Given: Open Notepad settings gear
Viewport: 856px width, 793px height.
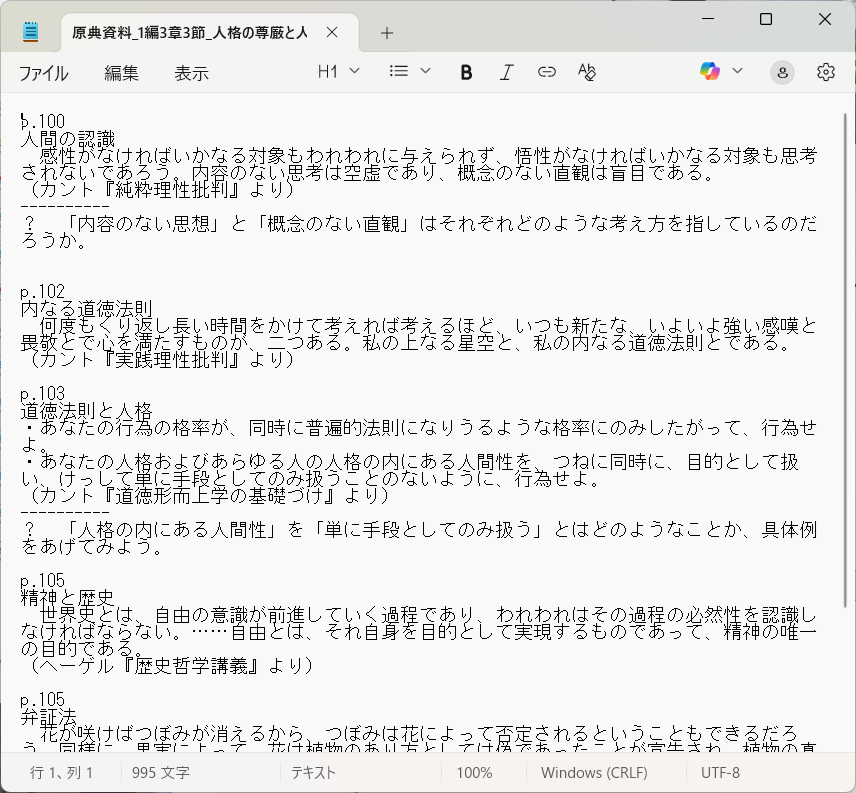Looking at the screenshot, I should coord(825,72).
